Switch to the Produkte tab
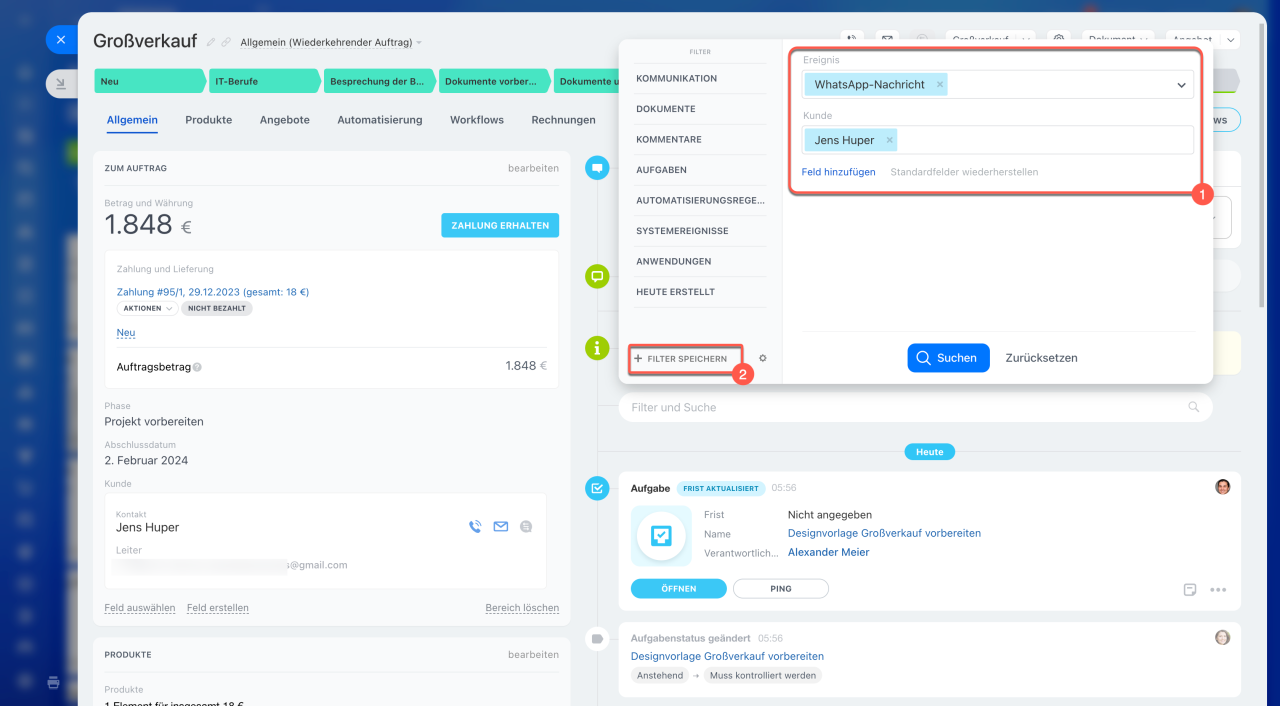This screenshot has height=706, width=1280. (208, 120)
